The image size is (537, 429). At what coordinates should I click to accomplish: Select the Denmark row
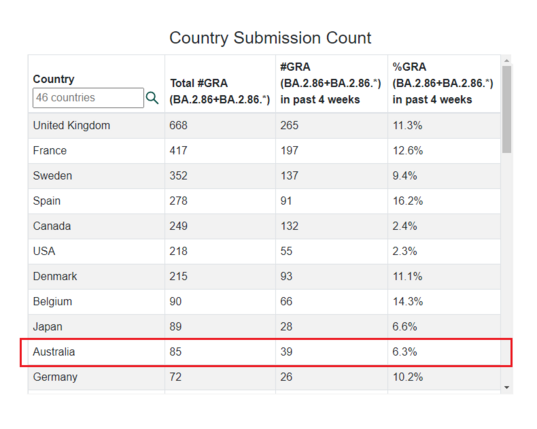[264, 277]
